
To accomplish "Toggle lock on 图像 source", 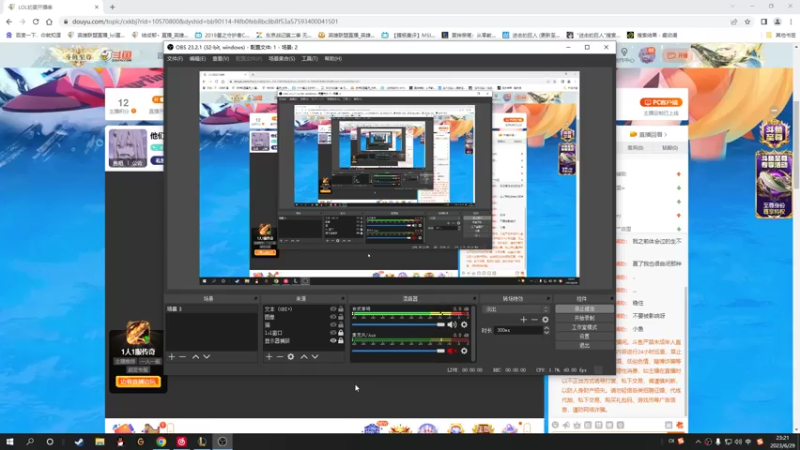I will [341, 317].
